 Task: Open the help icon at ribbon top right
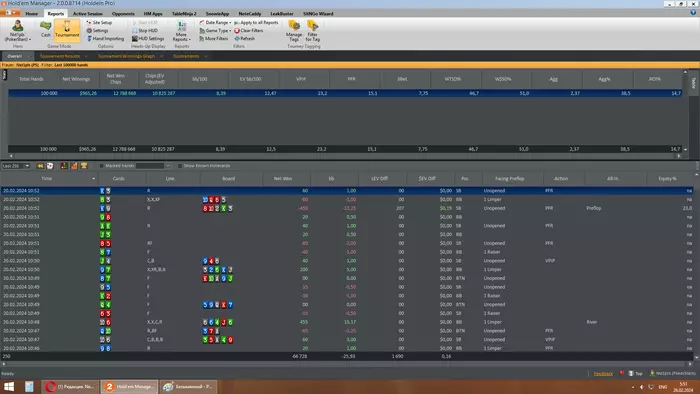pyautogui.click(x=693, y=13)
